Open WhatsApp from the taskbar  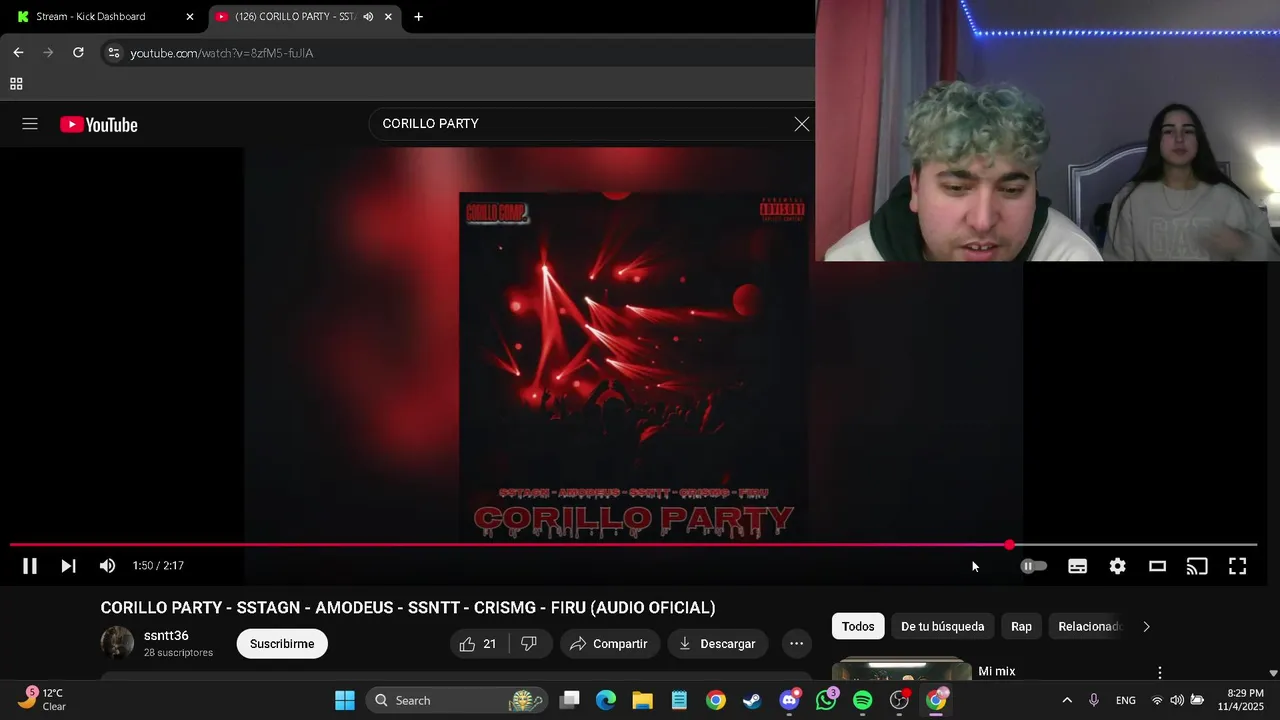point(826,700)
